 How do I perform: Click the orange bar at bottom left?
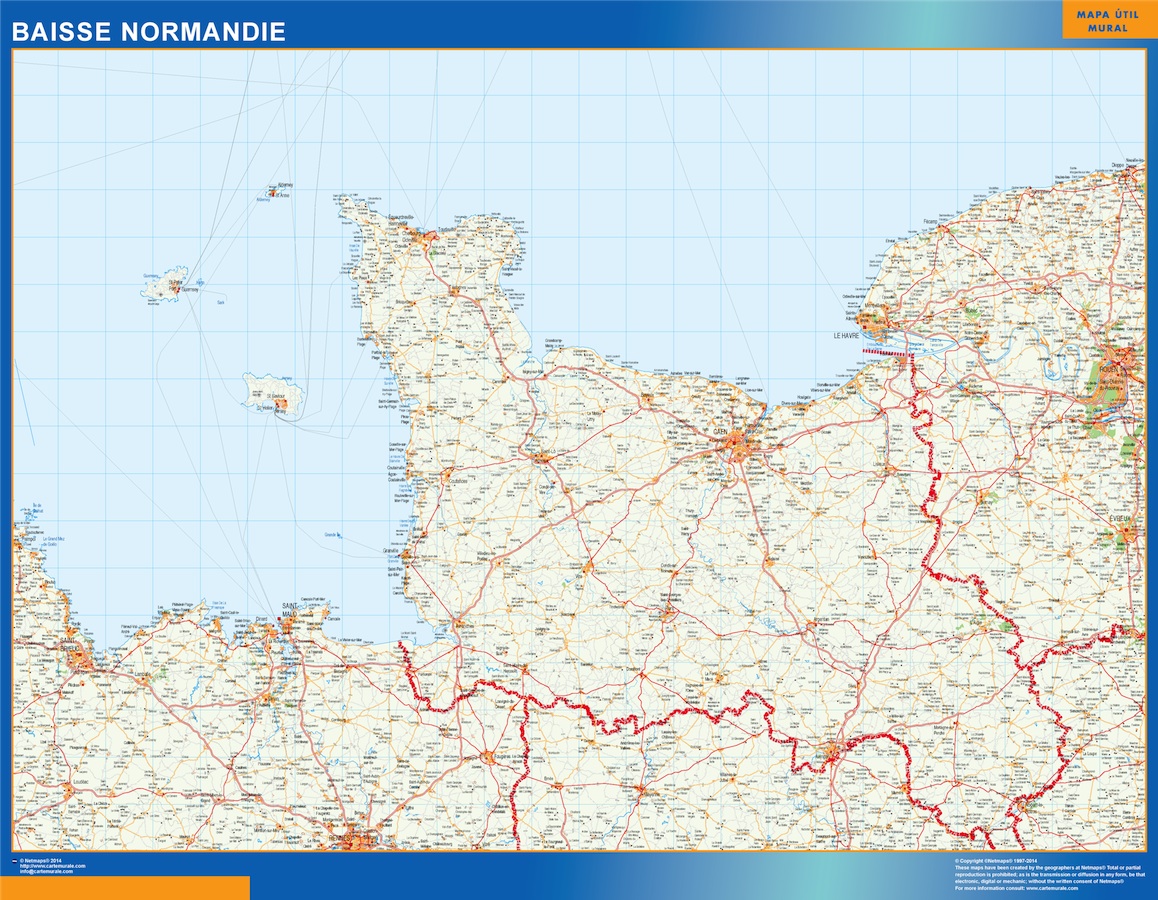pyautogui.click(x=125, y=888)
